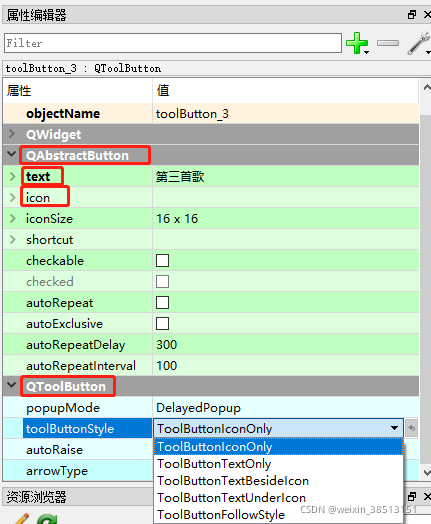The height and width of the screenshot is (524, 431).
Task: Click the empty shortcut value cell
Action: (x=286, y=240)
